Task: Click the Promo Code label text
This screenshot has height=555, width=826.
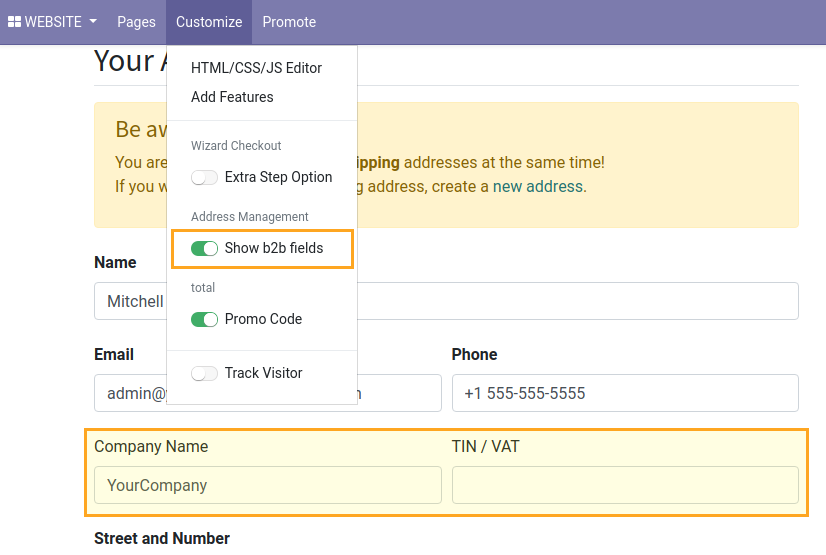Action: coord(263,319)
